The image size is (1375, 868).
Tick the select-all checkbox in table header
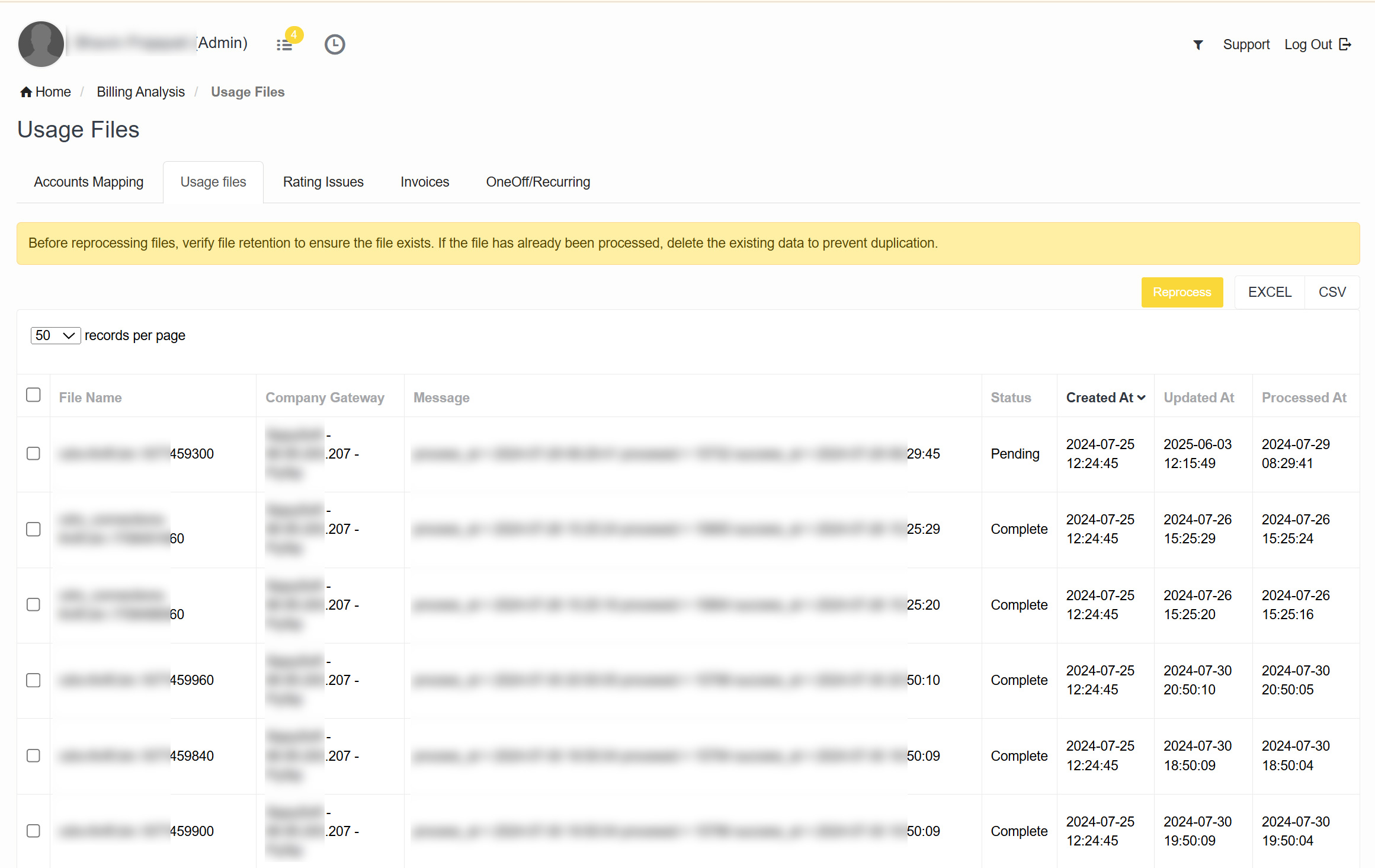[33, 395]
